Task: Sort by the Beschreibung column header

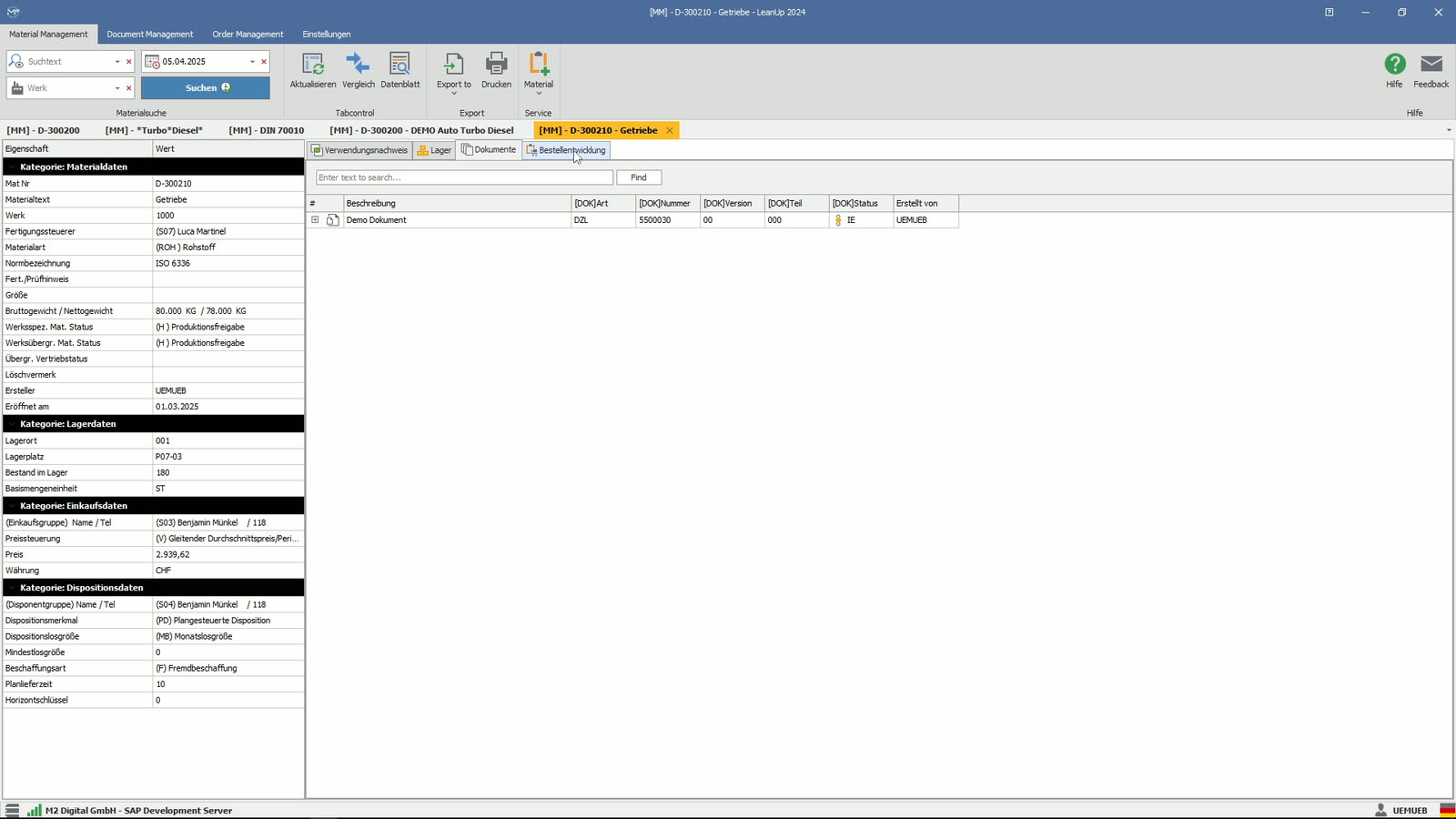Action: click(457, 204)
